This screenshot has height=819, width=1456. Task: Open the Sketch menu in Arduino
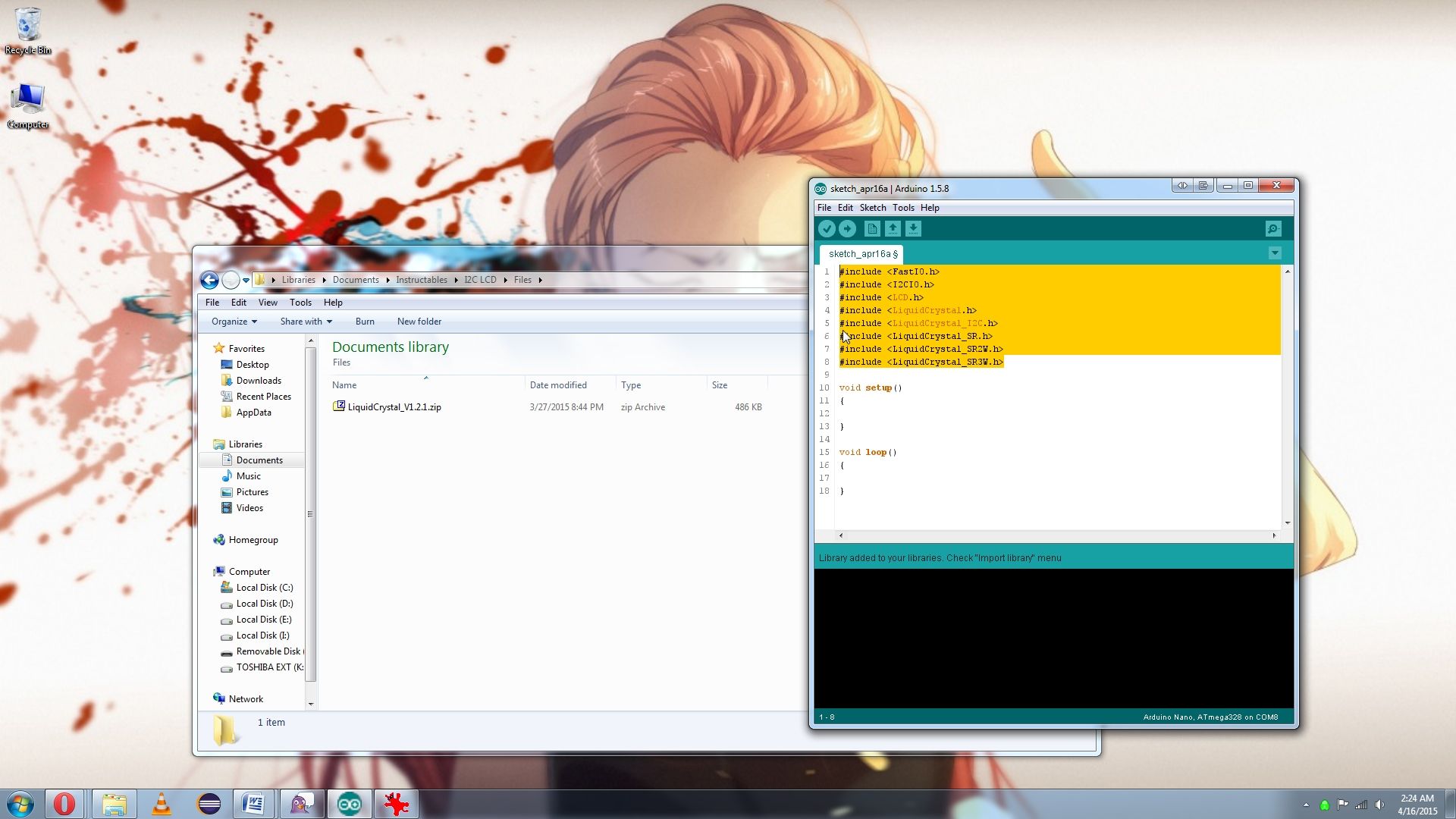(x=872, y=208)
